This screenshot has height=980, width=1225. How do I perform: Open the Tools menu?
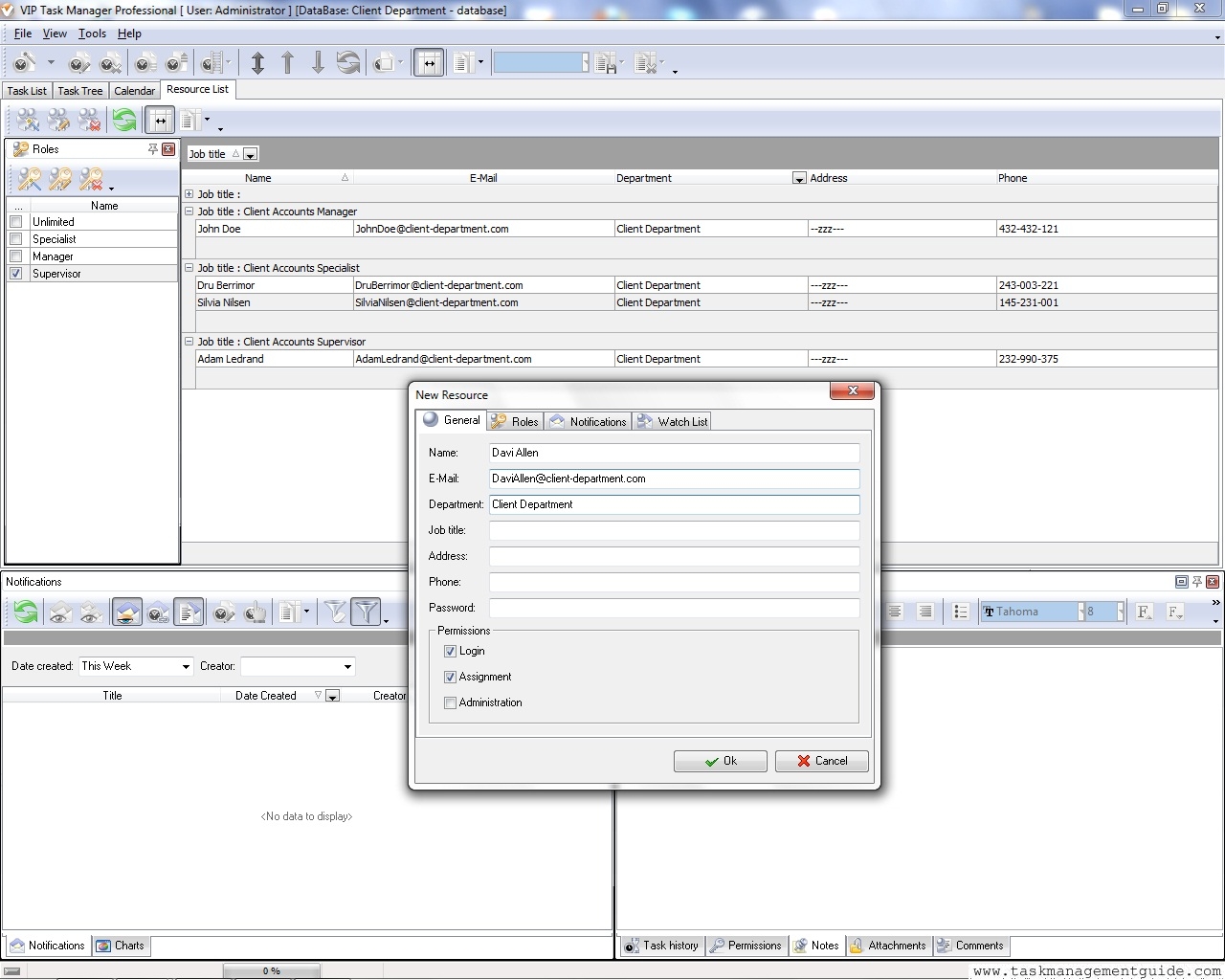pos(92,33)
